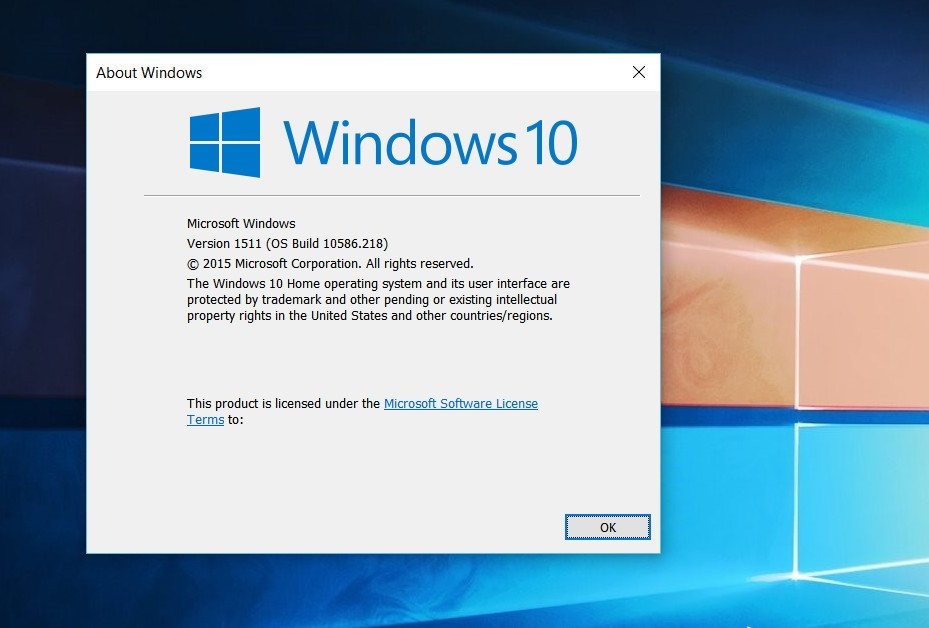Click the "Version 1511 (OS Build 10586.218)" line
This screenshot has height=628, width=929.
pos(287,243)
